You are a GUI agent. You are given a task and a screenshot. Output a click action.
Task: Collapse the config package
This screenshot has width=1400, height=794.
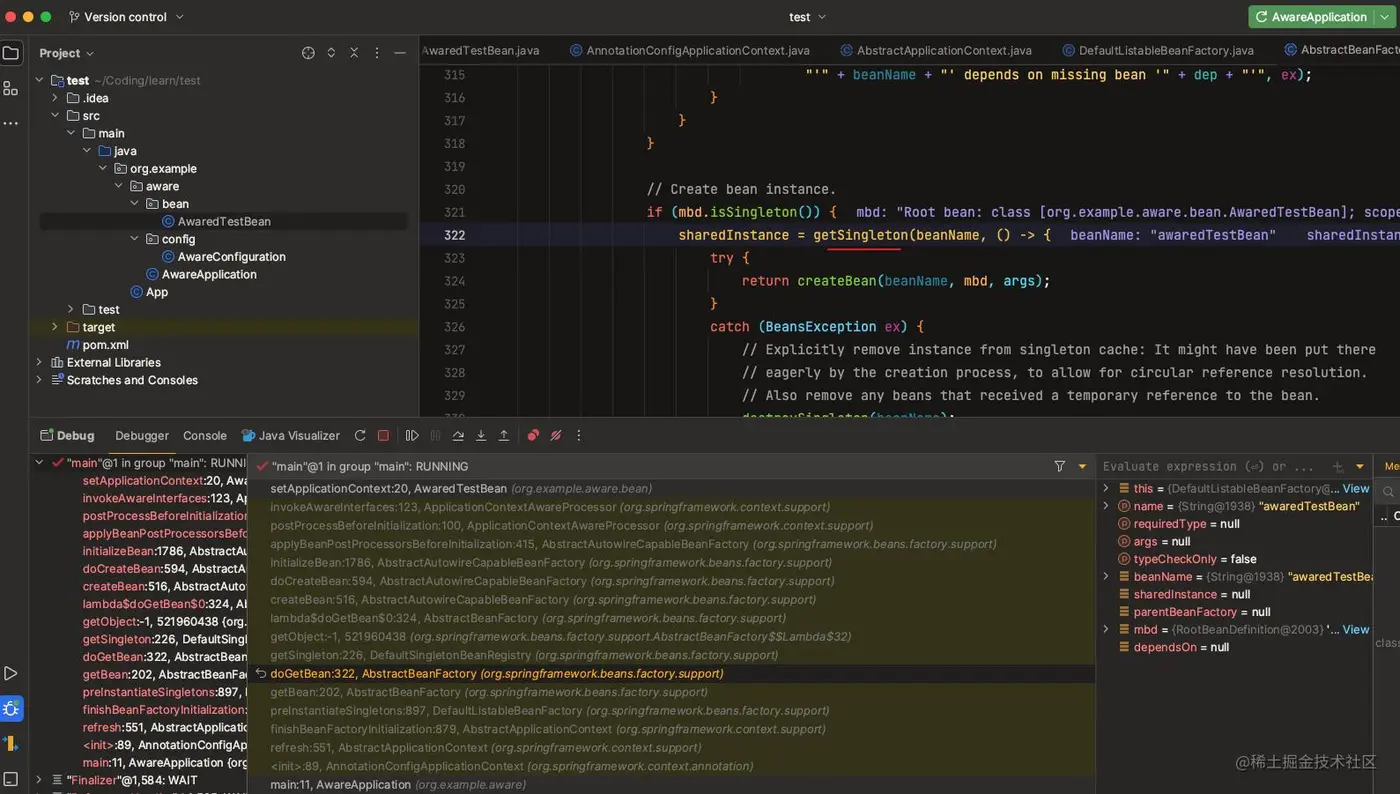[135, 239]
